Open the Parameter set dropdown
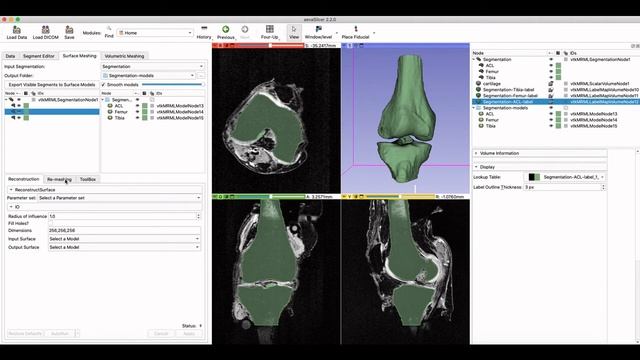Viewport: 640px width, 360px height. coord(119,198)
